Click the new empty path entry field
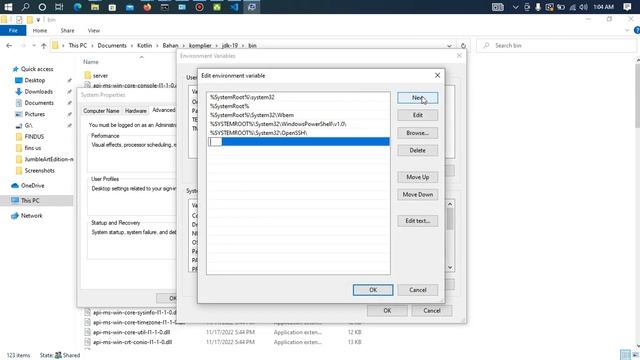Image resolution: width=640 pixels, height=360 pixels. pyautogui.click(x=298, y=142)
